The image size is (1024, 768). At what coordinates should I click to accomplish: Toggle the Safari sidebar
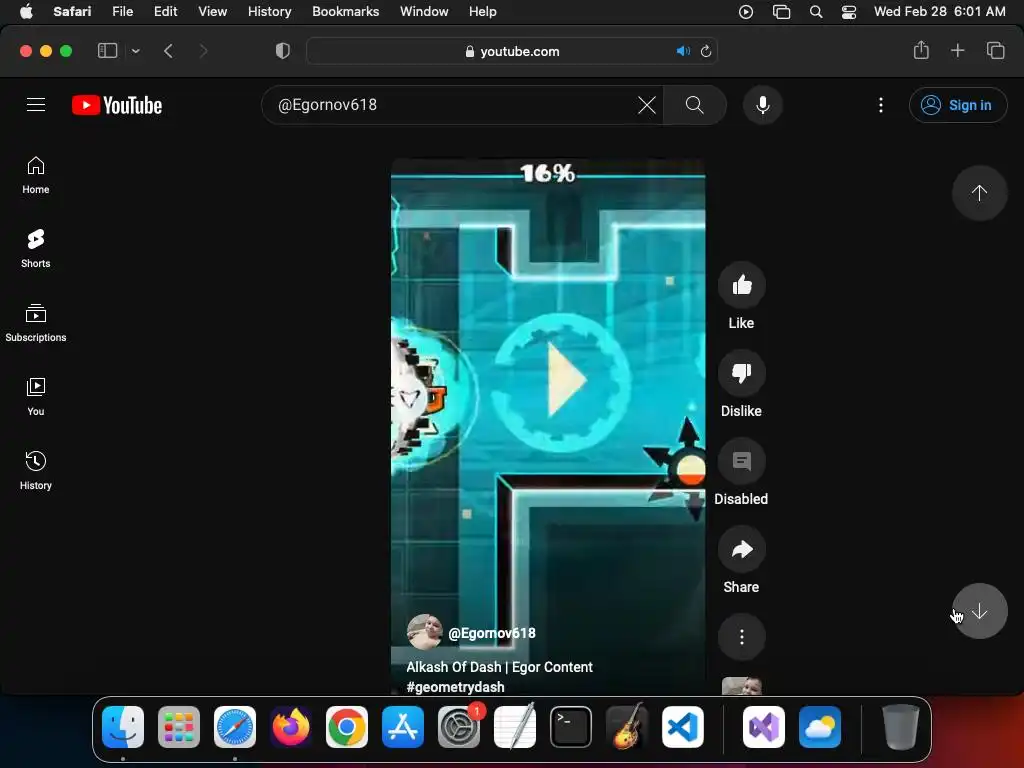tap(107, 50)
